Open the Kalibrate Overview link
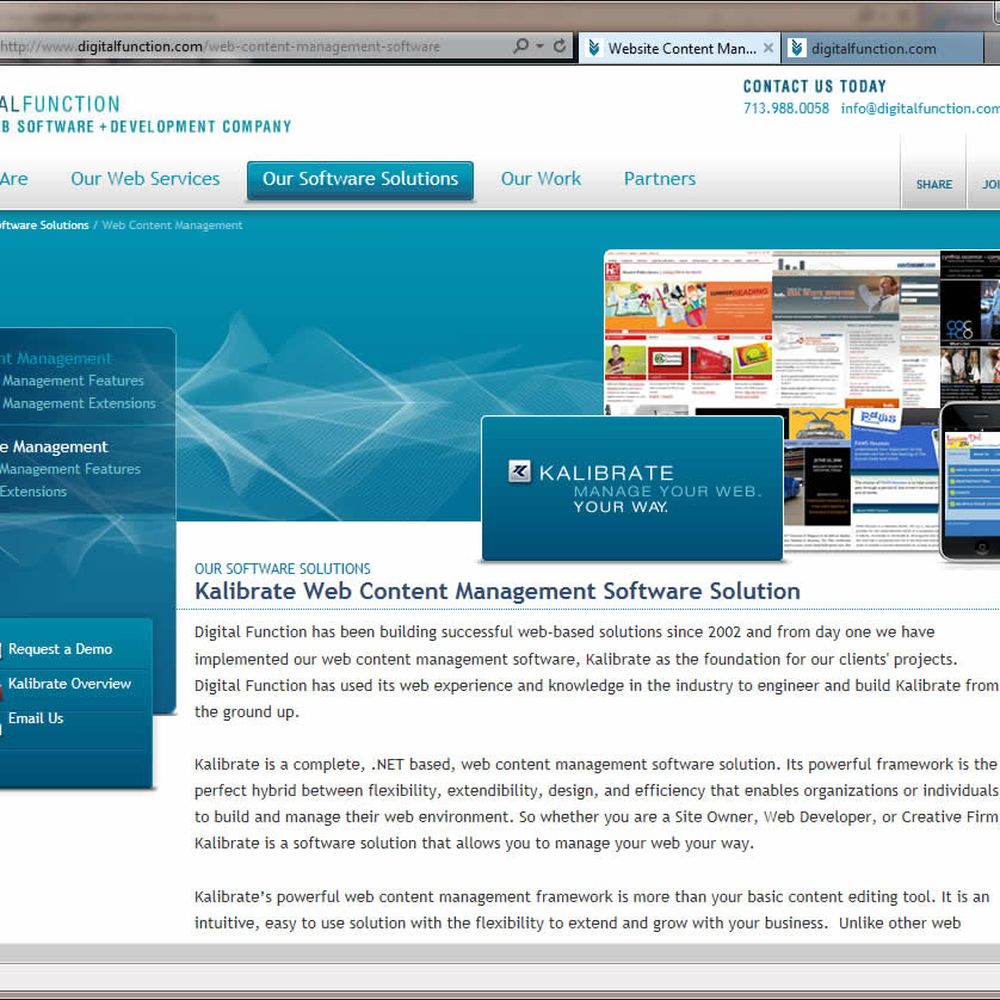Image resolution: width=1000 pixels, height=1000 pixels. (70, 684)
